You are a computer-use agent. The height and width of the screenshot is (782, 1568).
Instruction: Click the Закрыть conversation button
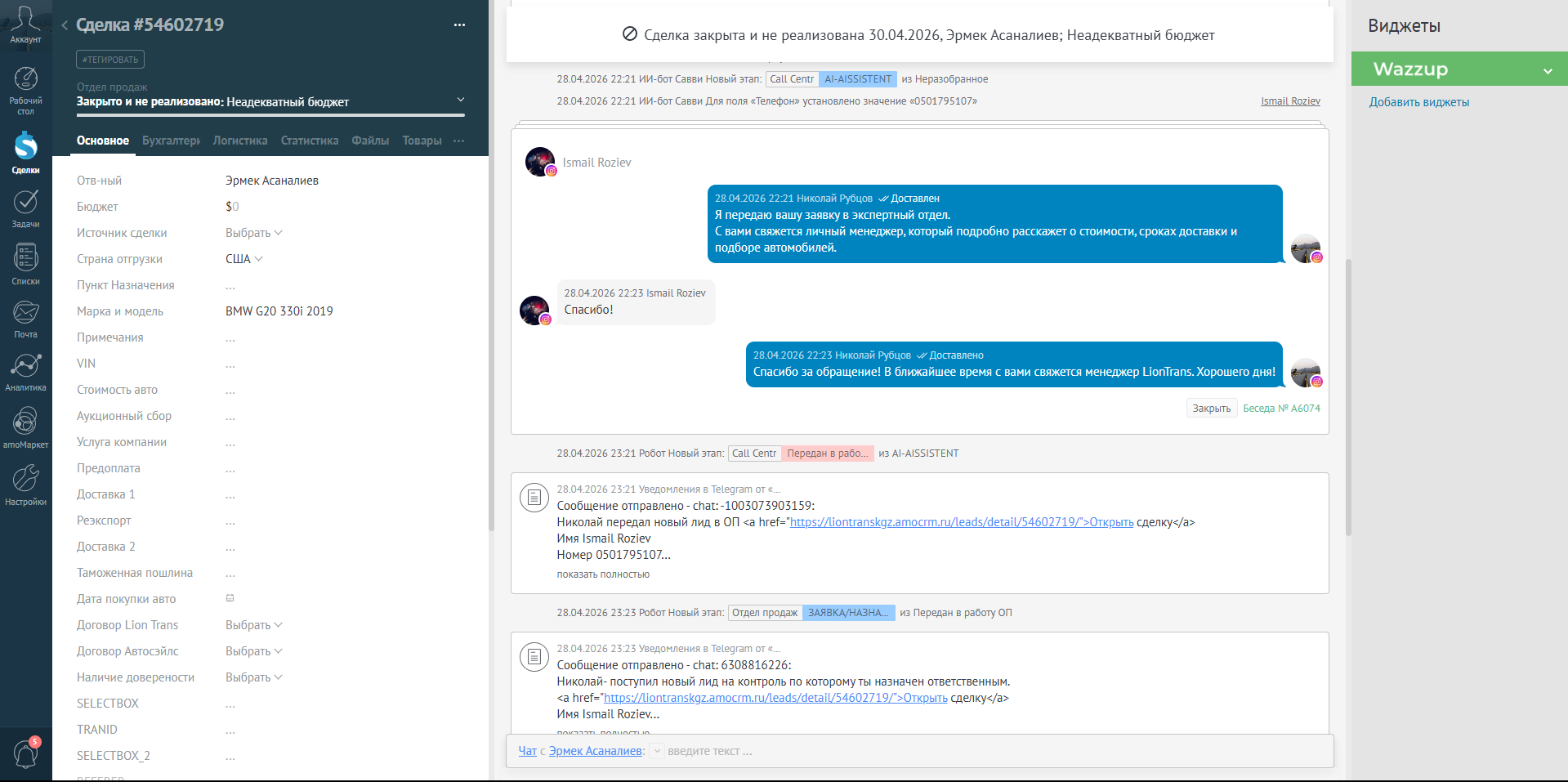tap(1211, 409)
